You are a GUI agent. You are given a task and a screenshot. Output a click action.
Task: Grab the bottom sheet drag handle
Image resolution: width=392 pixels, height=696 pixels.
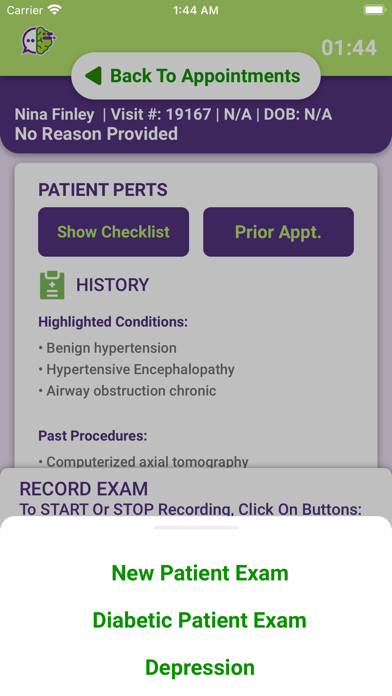[196, 527]
